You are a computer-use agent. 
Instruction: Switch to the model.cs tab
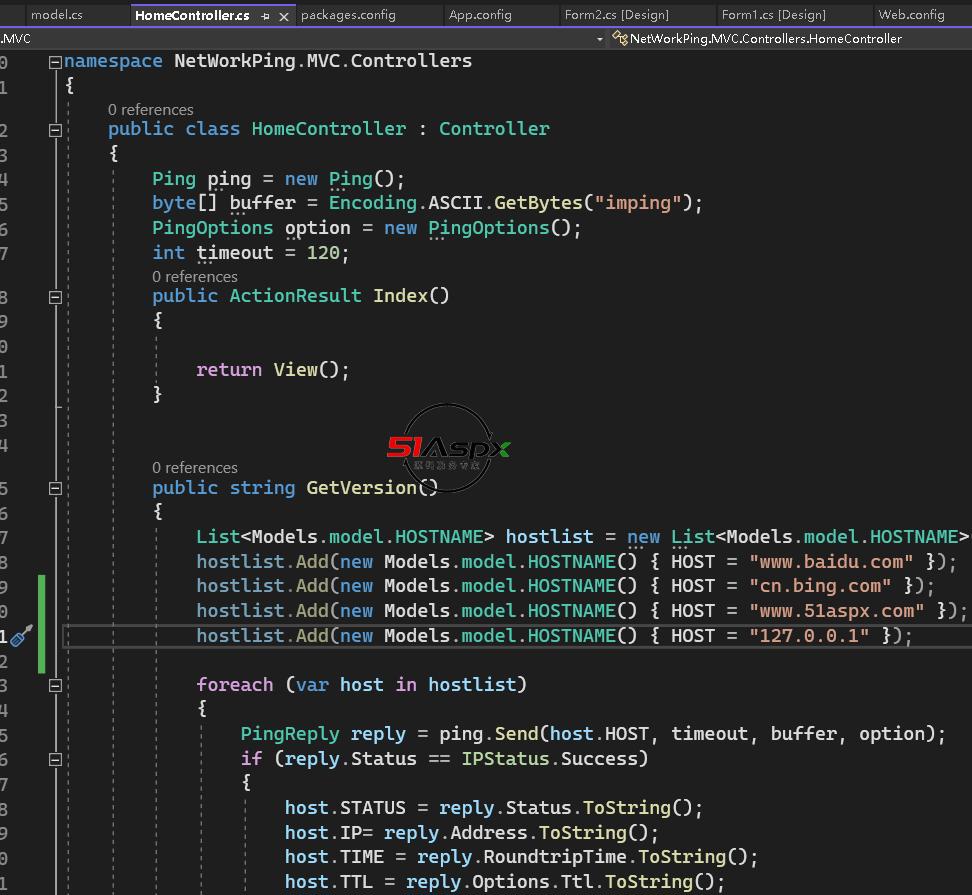pos(56,15)
